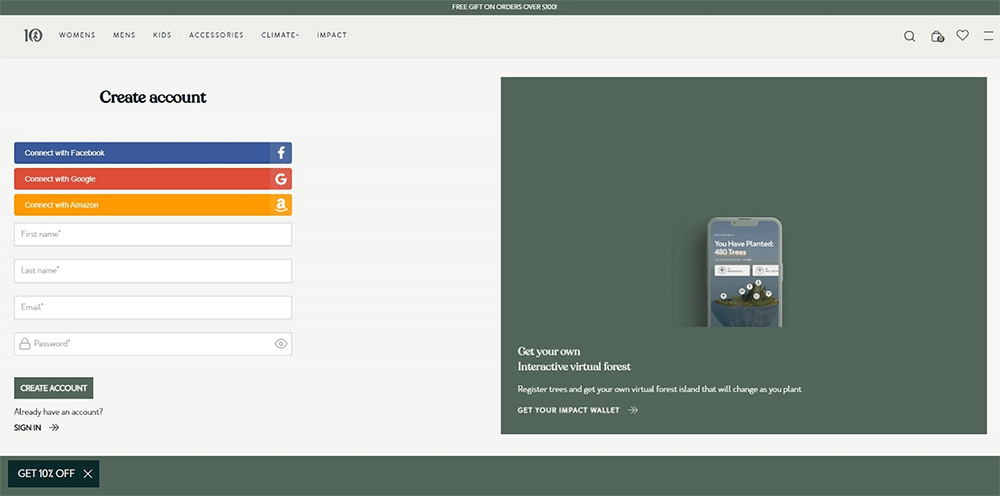Focus the First name field

pyautogui.click(x=153, y=234)
